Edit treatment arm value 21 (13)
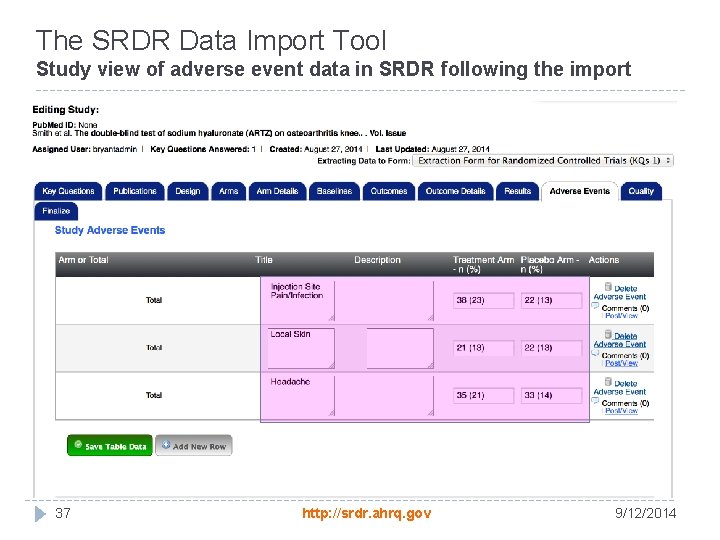 coord(483,348)
